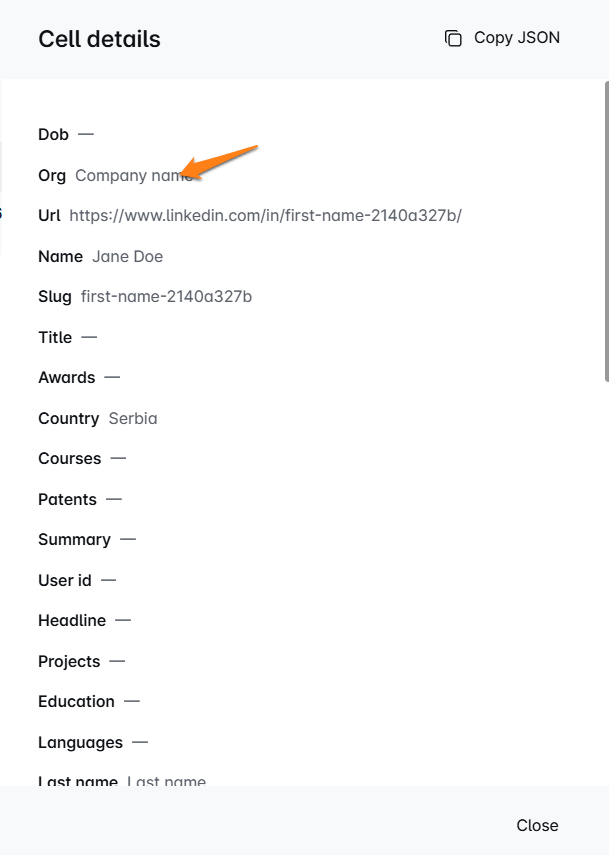This screenshot has height=855, width=609.
Task: Click the Country value Serbia
Action: point(133,418)
